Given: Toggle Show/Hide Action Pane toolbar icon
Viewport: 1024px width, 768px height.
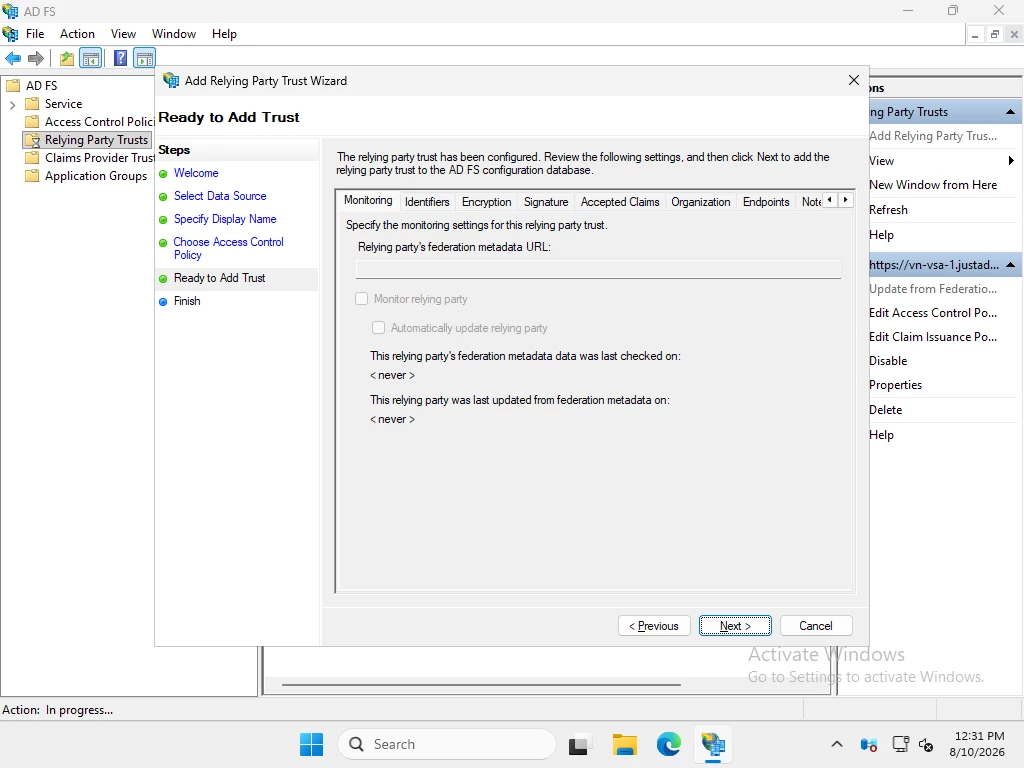Looking at the screenshot, I should (144, 58).
